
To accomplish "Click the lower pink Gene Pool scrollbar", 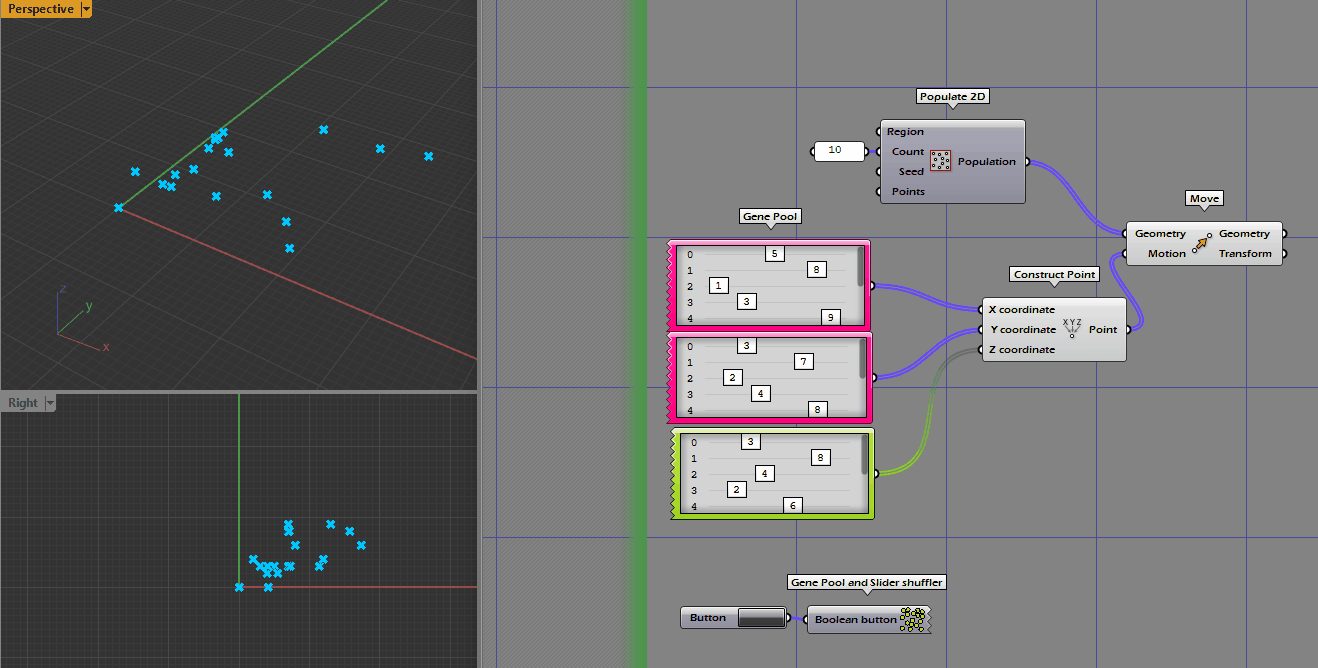I will pyautogui.click(x=863, y=359).
